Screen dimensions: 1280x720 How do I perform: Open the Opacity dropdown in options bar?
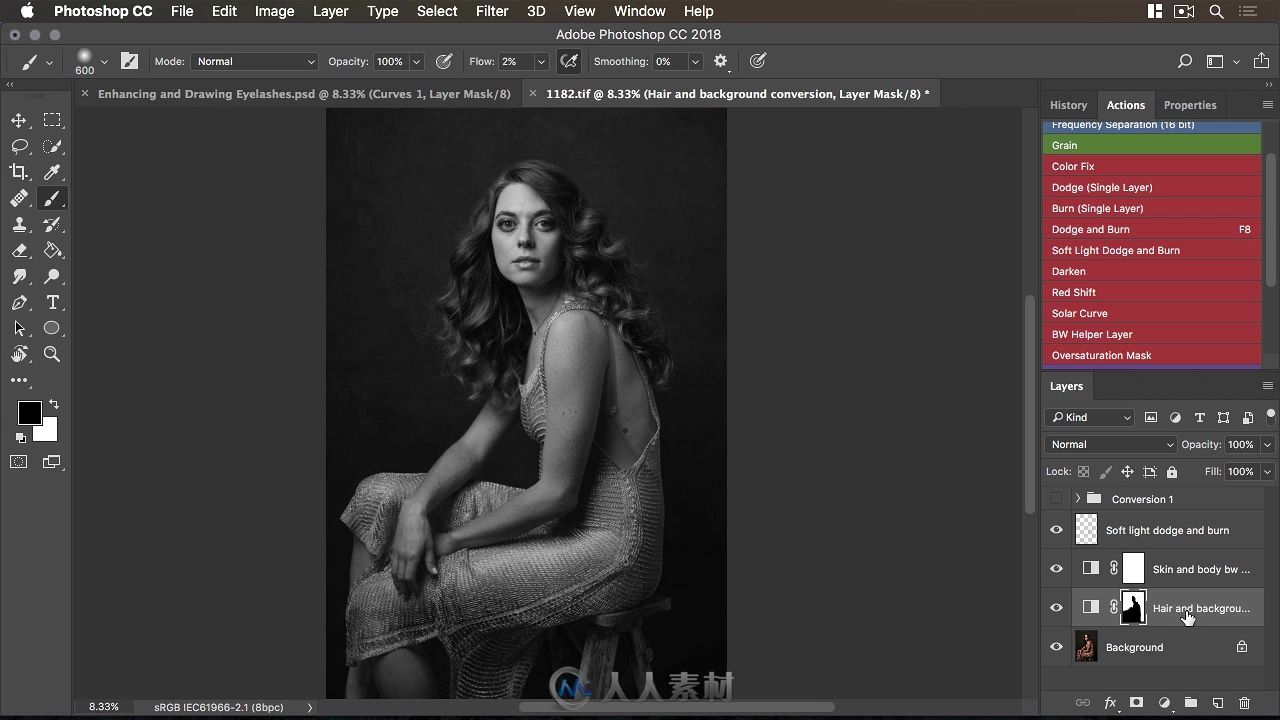[x=416, y=61]
